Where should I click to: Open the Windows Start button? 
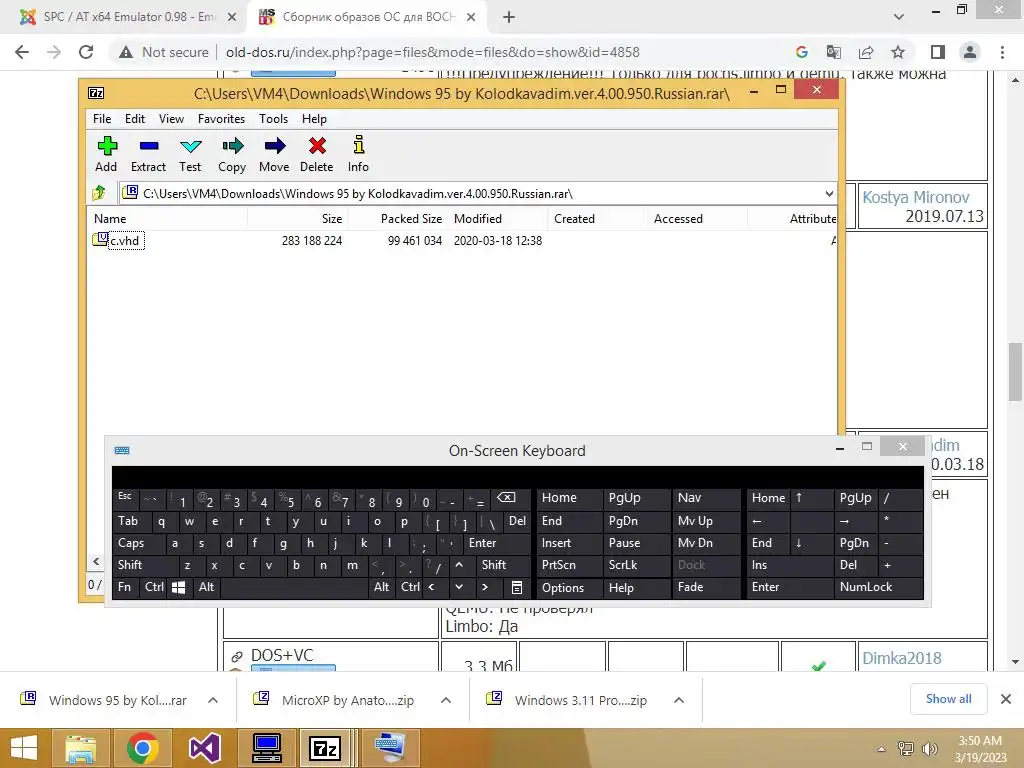(x=24, y=748)
